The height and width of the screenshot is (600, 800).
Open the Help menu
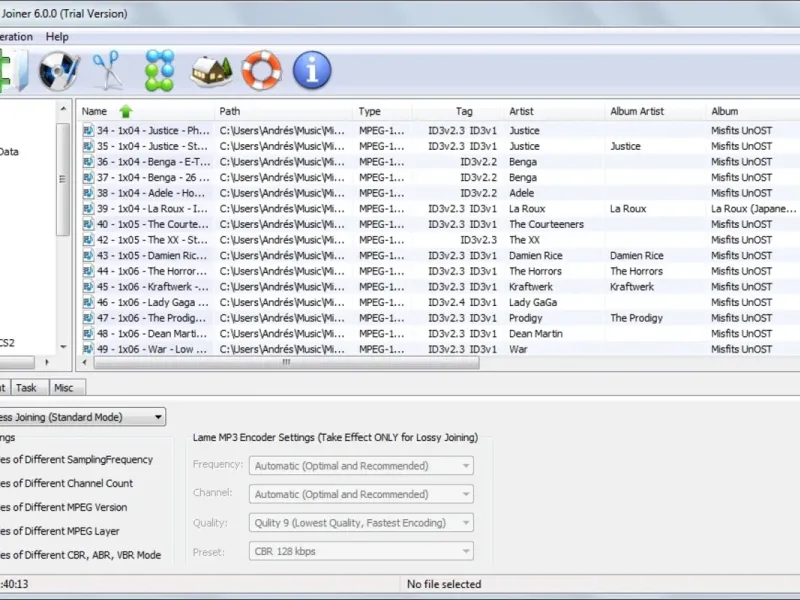57,37
